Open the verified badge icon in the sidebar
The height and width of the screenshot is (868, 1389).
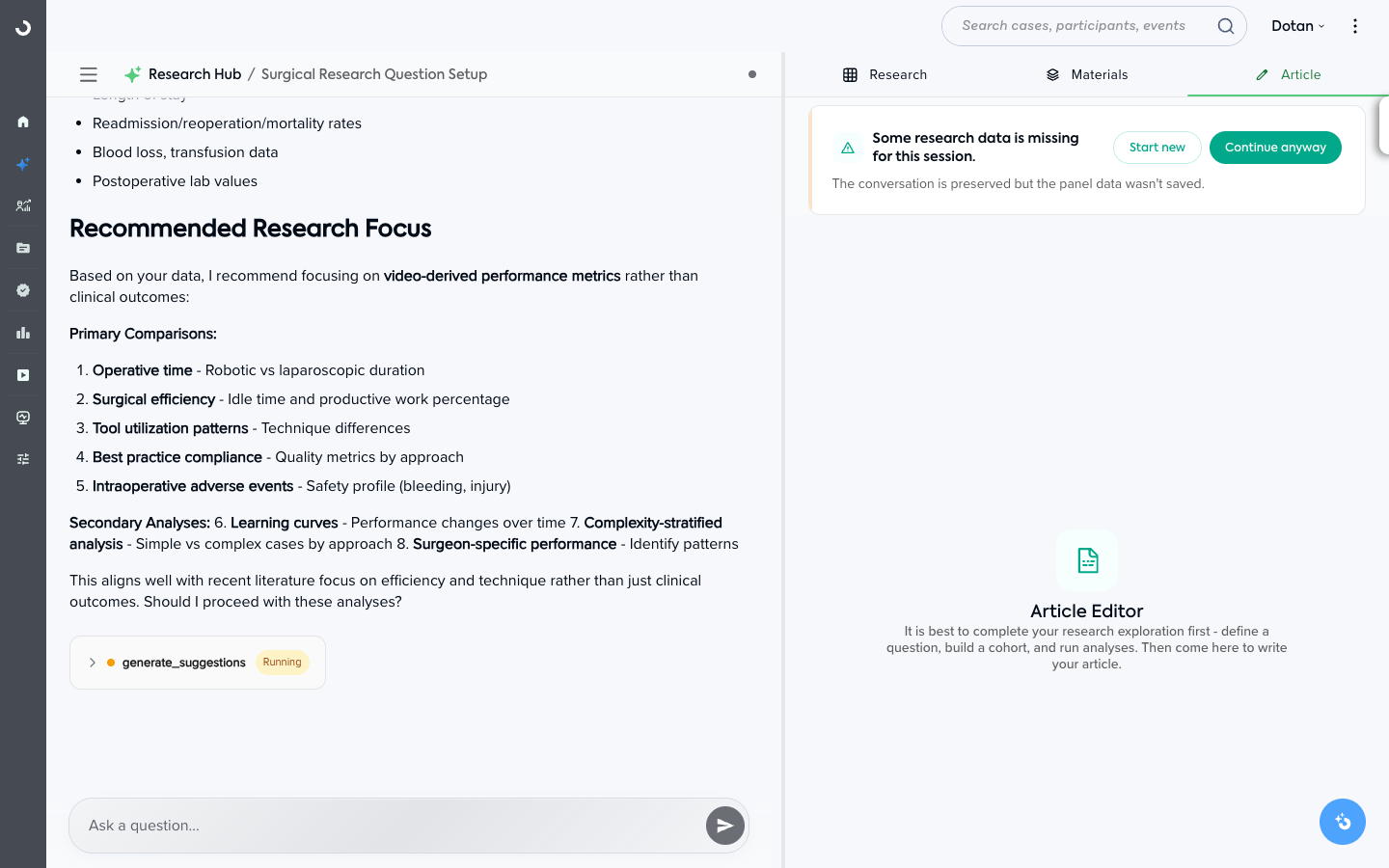tap(23, 290)
